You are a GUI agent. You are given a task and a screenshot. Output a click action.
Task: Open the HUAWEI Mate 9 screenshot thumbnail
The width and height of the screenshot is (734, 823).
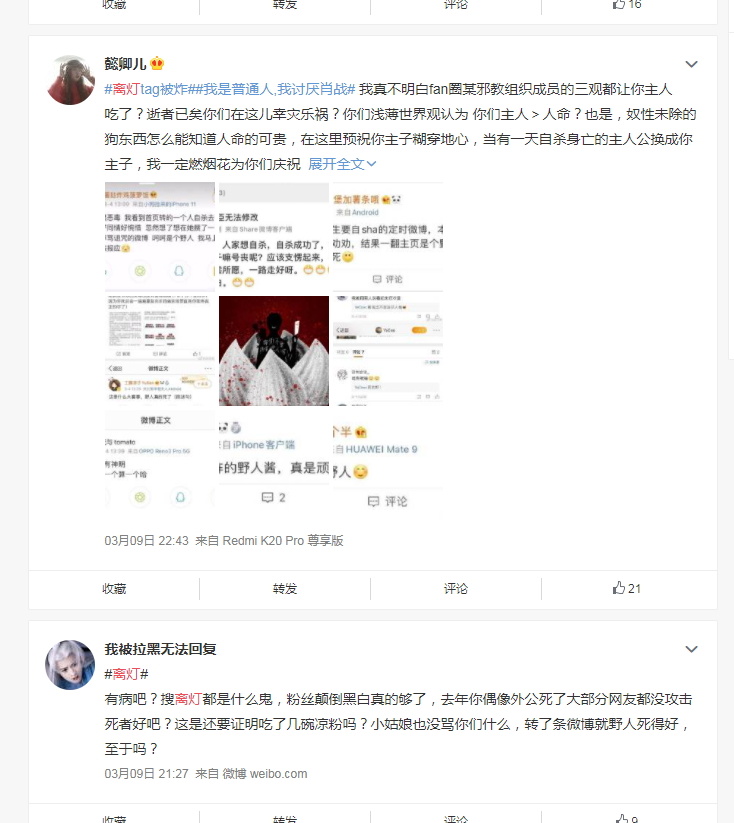[387, 464]
